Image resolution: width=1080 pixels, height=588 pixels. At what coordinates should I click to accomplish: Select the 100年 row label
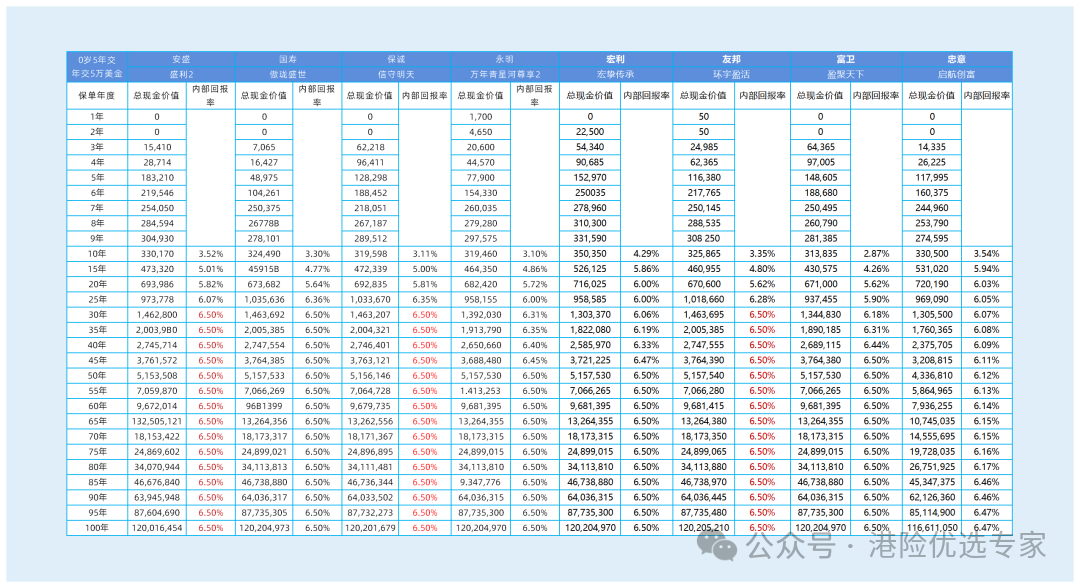point(97,528)
